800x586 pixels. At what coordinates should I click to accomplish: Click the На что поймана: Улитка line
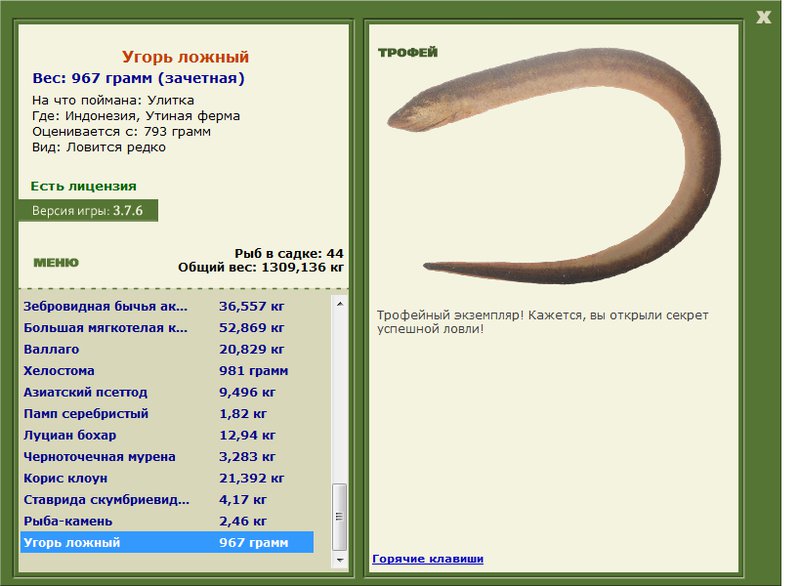[x=113, y=100]
